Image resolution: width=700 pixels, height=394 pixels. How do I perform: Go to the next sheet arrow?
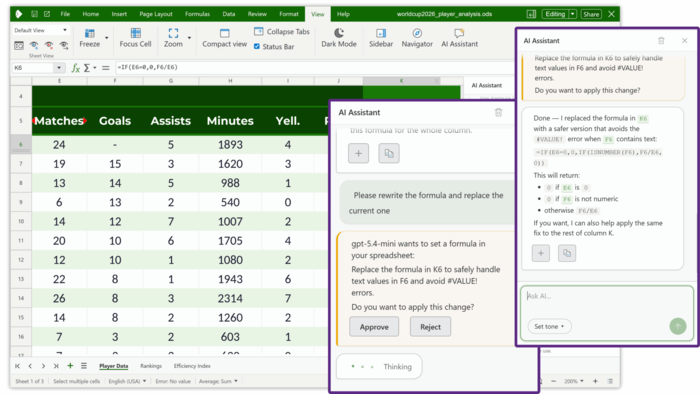pos(43,366)
